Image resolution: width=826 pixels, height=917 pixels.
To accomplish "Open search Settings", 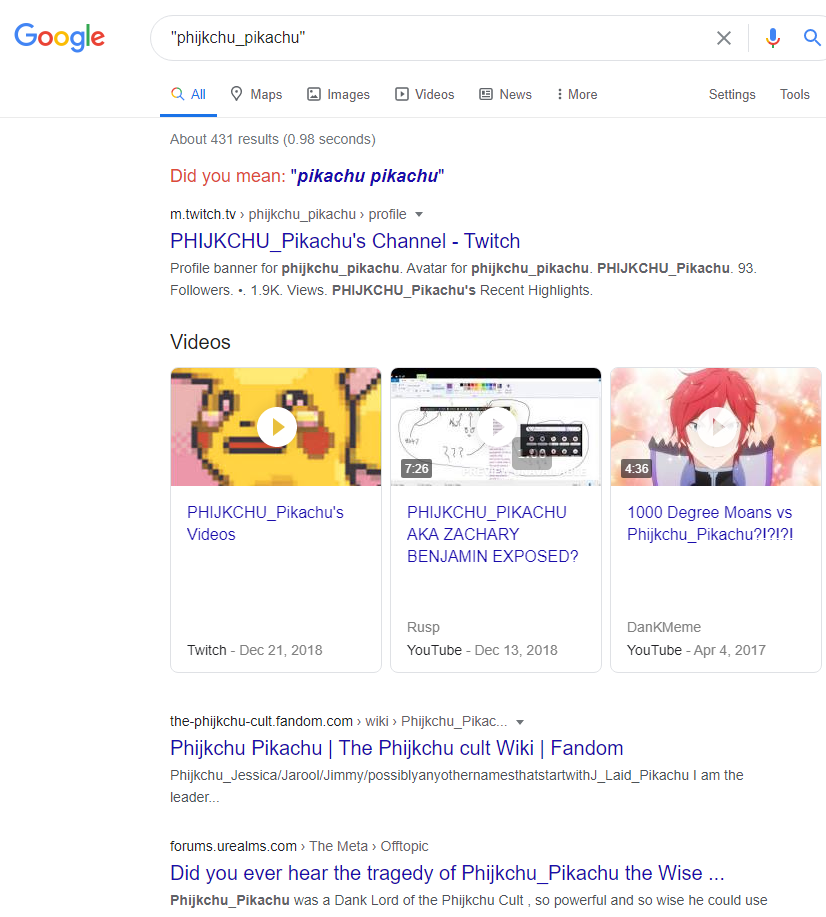I will click(732, 94).
